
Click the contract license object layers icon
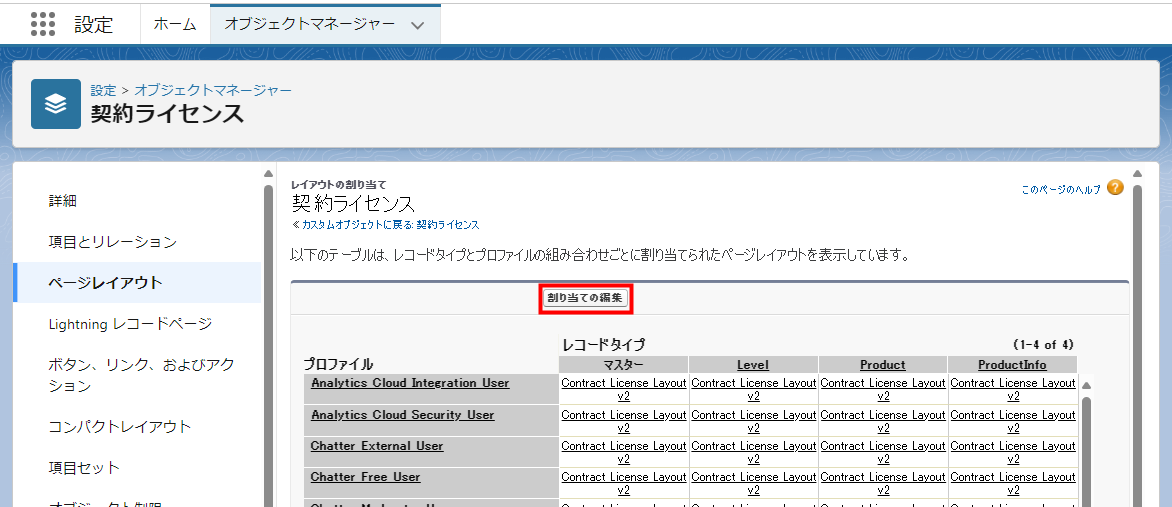[x=56, y=104]
